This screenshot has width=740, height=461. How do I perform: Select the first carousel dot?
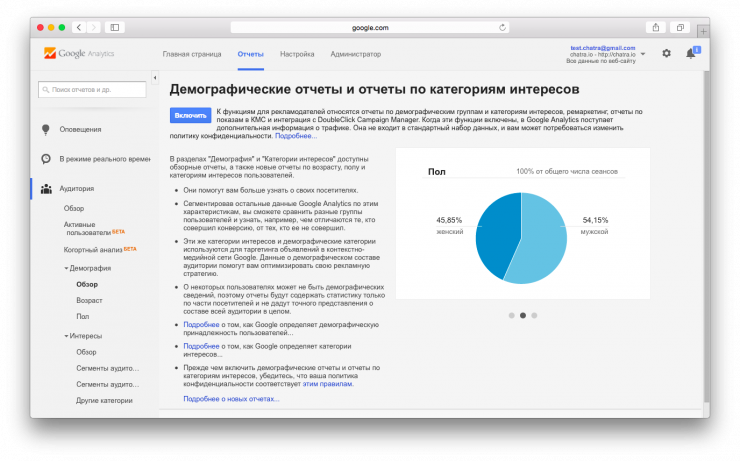click(512, 315)
